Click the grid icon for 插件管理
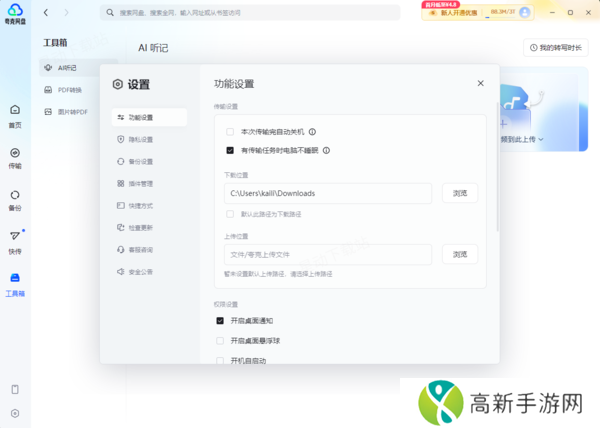The image size is (600, 428). click(x=121, y=184)
